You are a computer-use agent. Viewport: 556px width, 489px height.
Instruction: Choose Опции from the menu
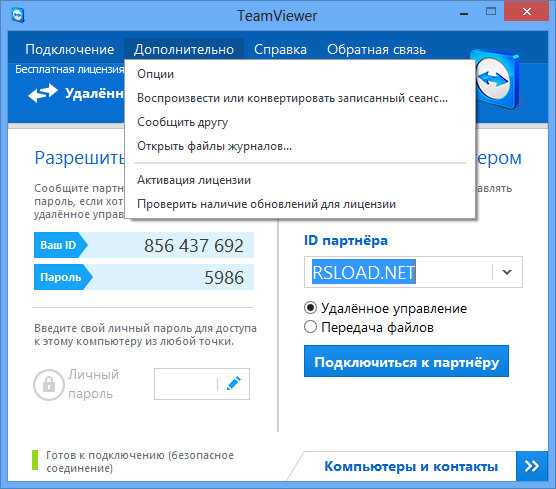point(300,74)
